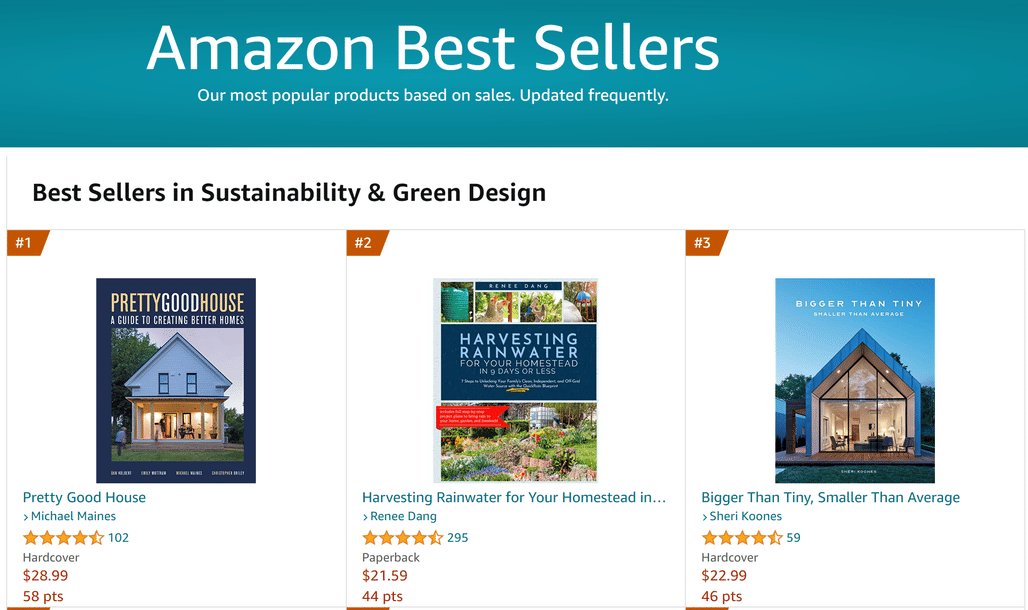Open Harvesting Rainwater for Your Homestead title

(514, 497)
